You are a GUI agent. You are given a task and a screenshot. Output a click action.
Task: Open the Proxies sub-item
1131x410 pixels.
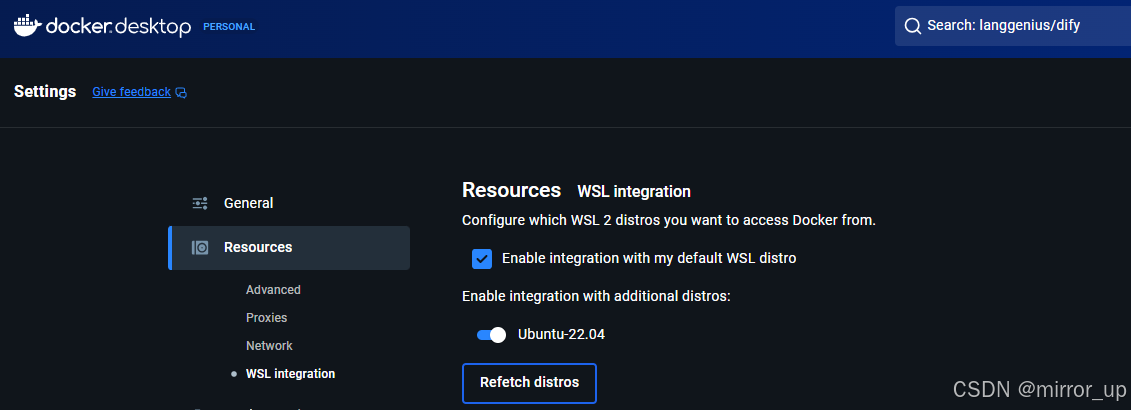point(266,318)
